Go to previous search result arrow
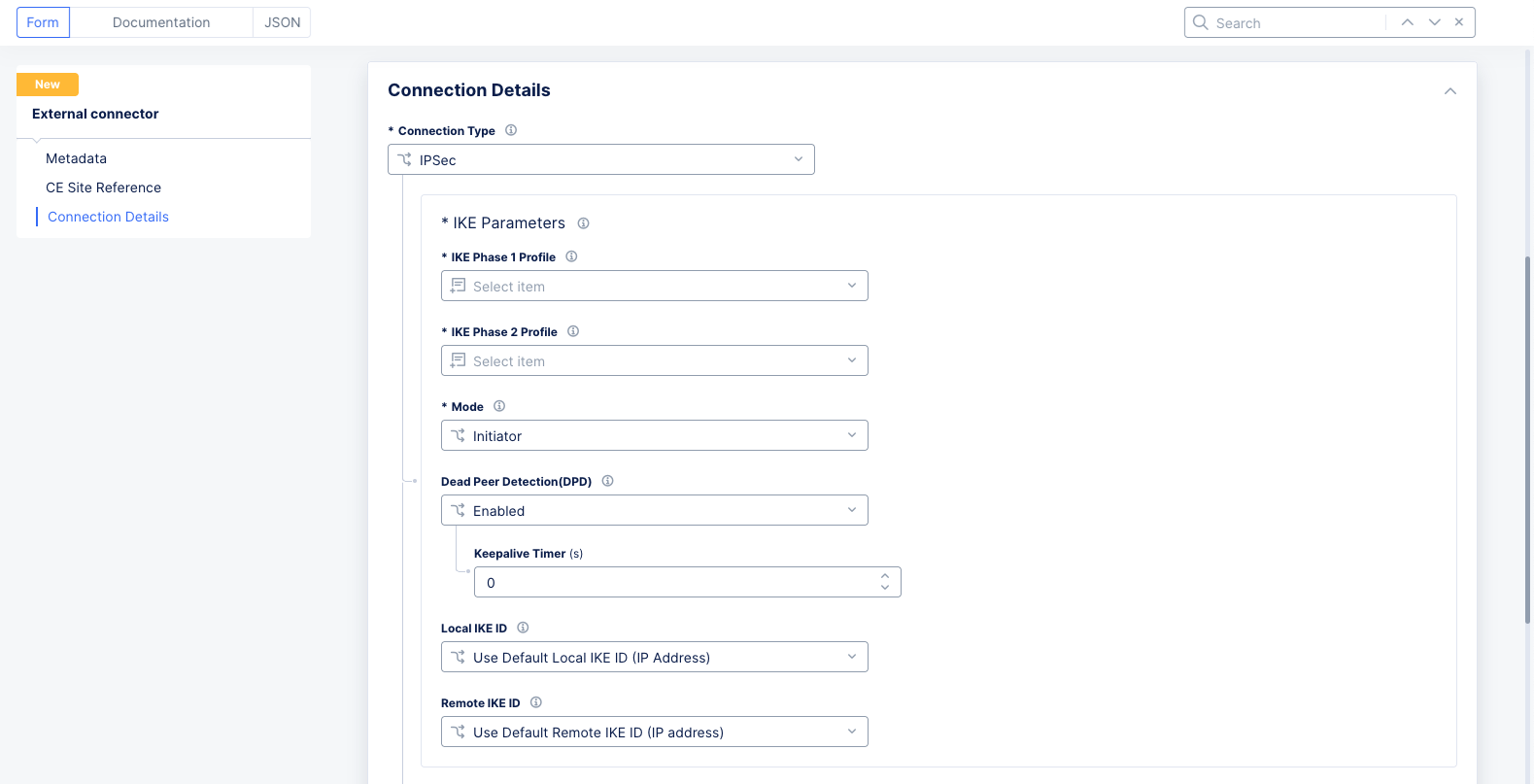This screenshot has width=1534, height=784. [x=1407, y=22]
